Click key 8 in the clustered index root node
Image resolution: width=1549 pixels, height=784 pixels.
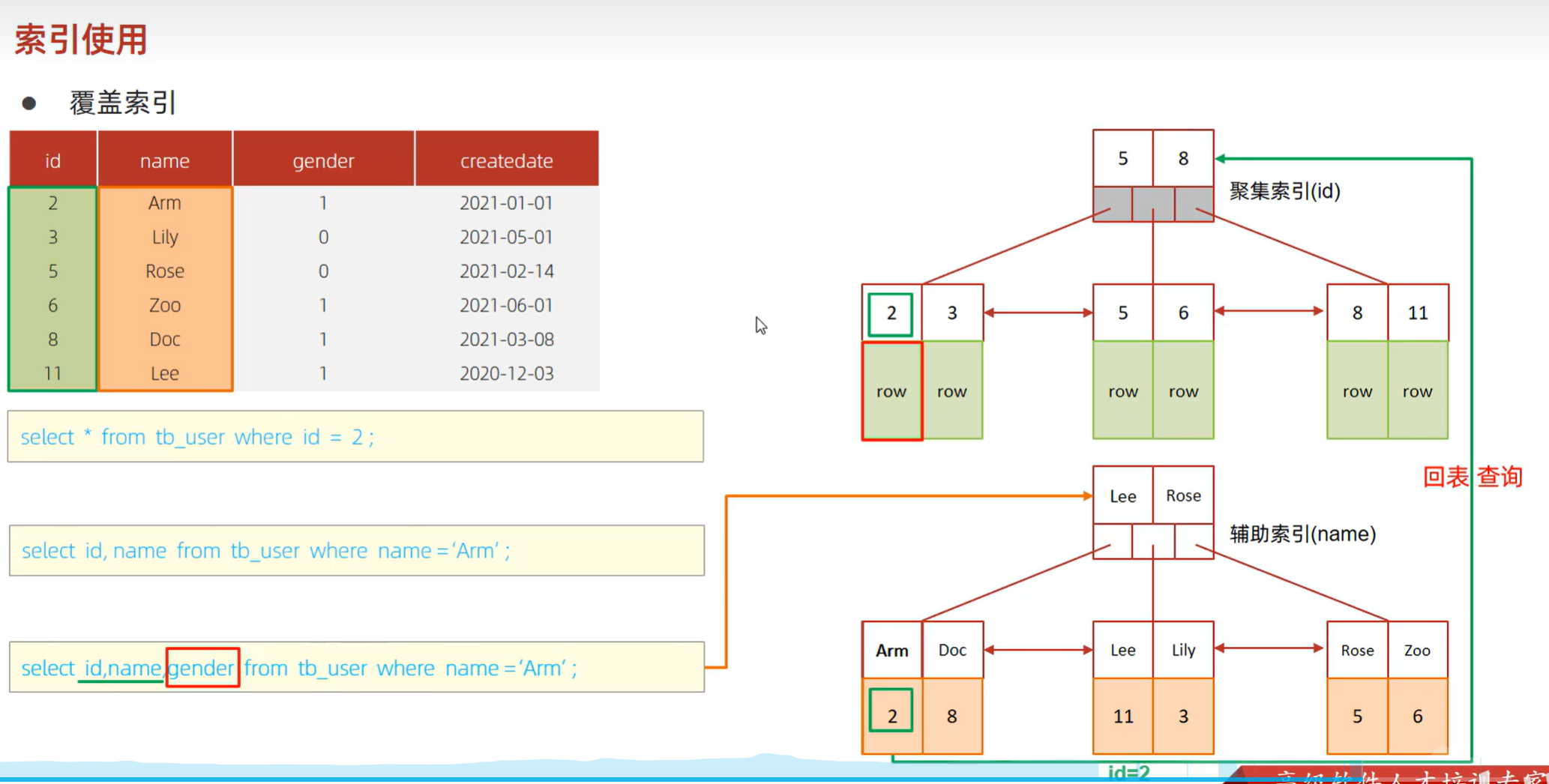coord(1183,158)
